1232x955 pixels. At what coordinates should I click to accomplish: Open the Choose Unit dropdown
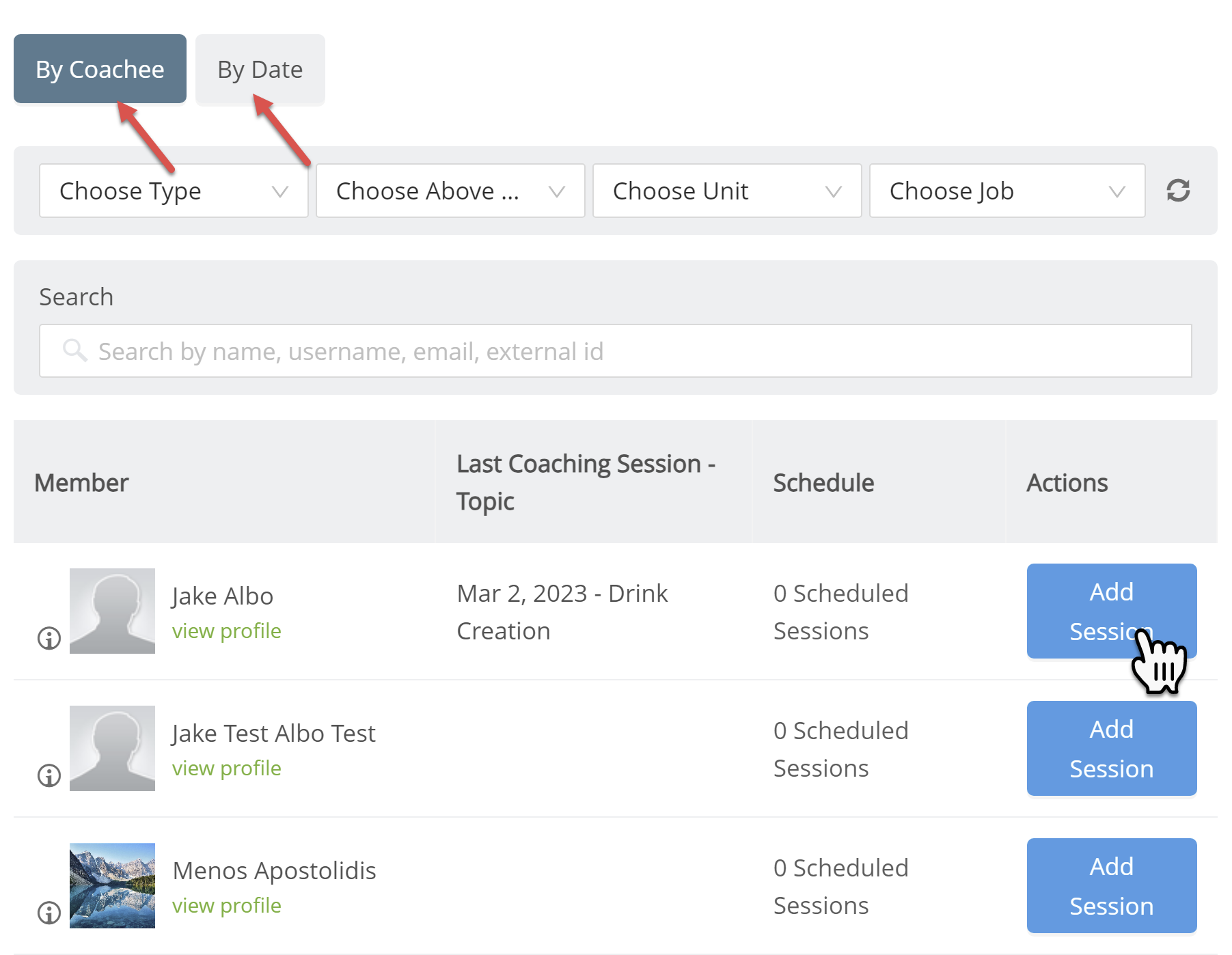[727, 191]
